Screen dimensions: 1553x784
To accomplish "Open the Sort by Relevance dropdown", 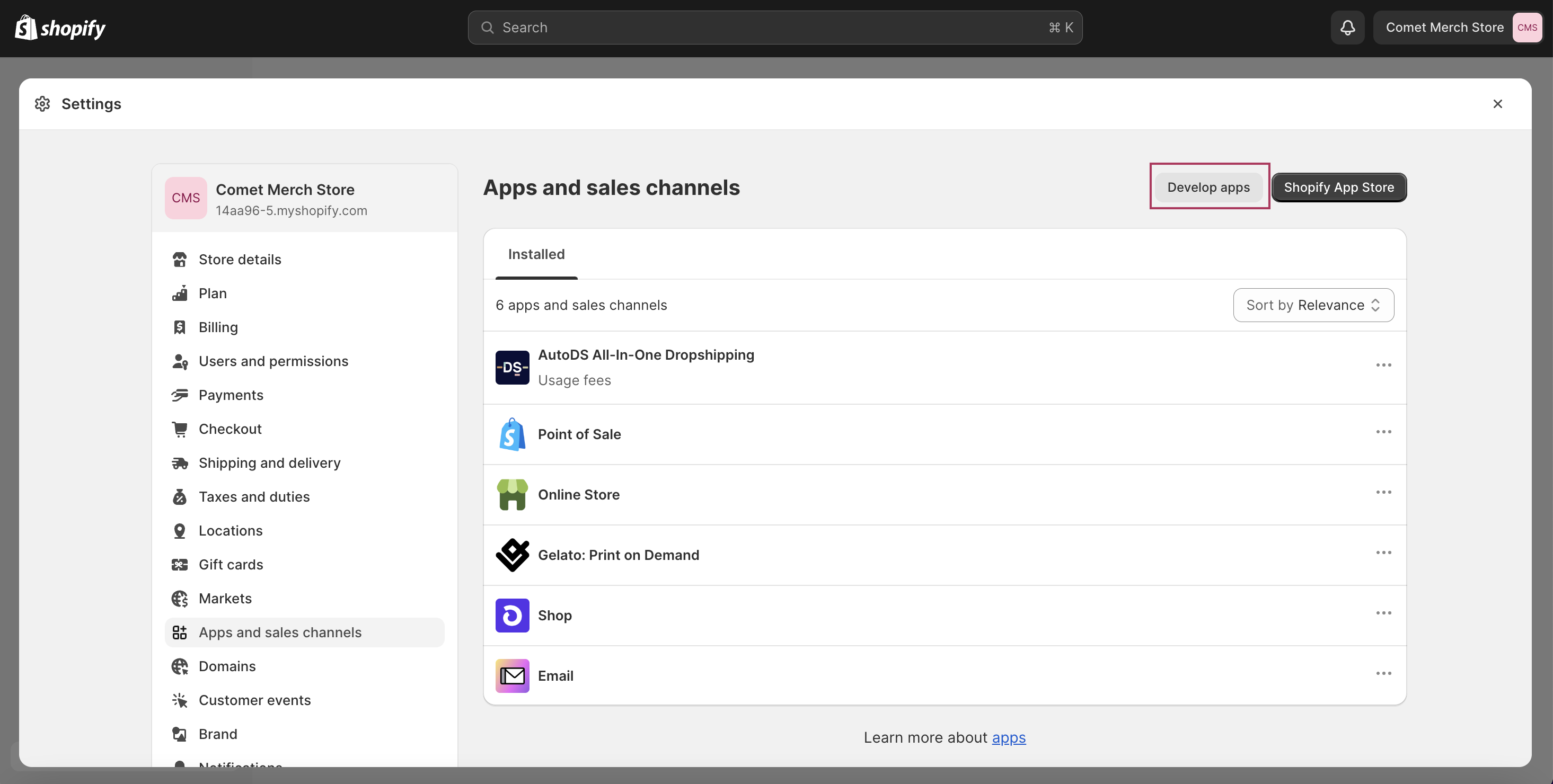I will (x=1313, y=305).
